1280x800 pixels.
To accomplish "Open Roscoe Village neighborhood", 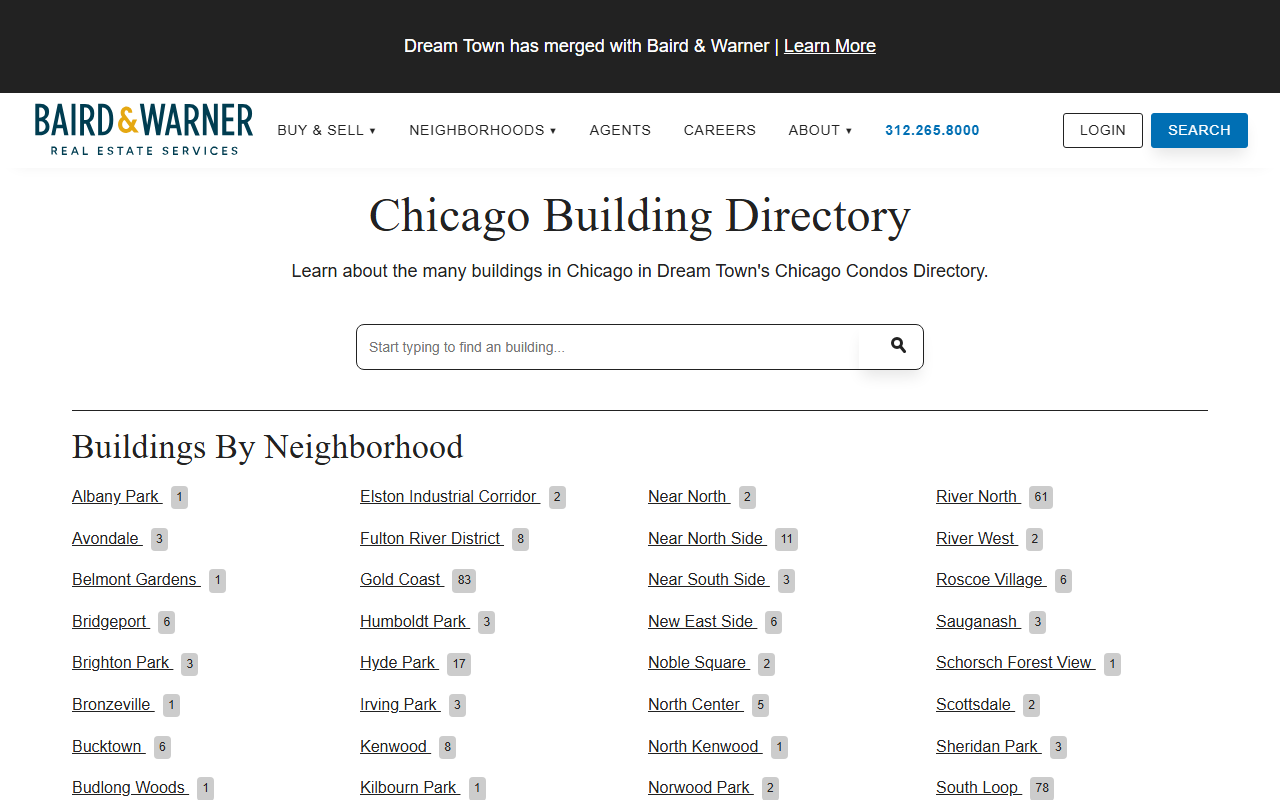I will click(991, 579).
